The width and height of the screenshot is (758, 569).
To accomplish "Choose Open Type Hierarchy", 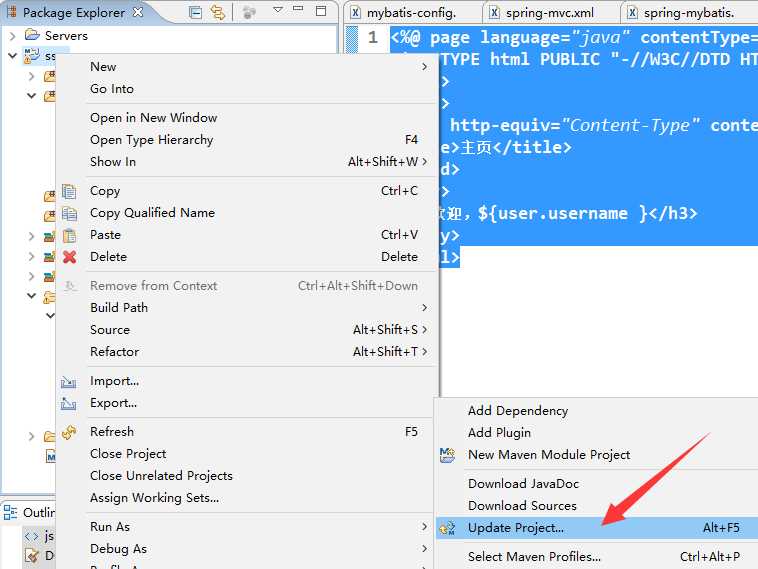I will point(247,140).
